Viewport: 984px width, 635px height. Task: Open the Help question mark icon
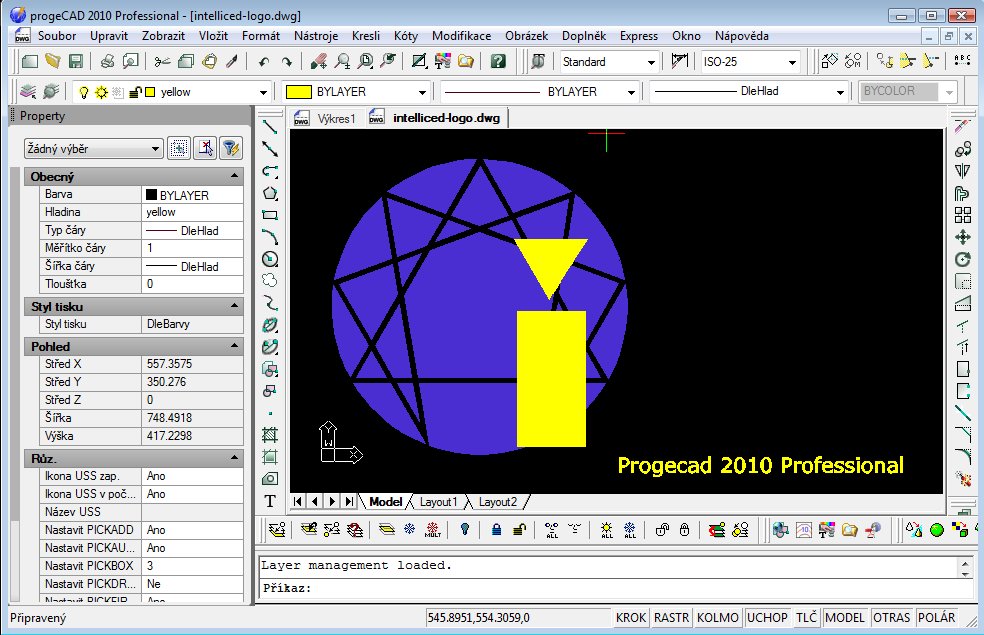498,61
